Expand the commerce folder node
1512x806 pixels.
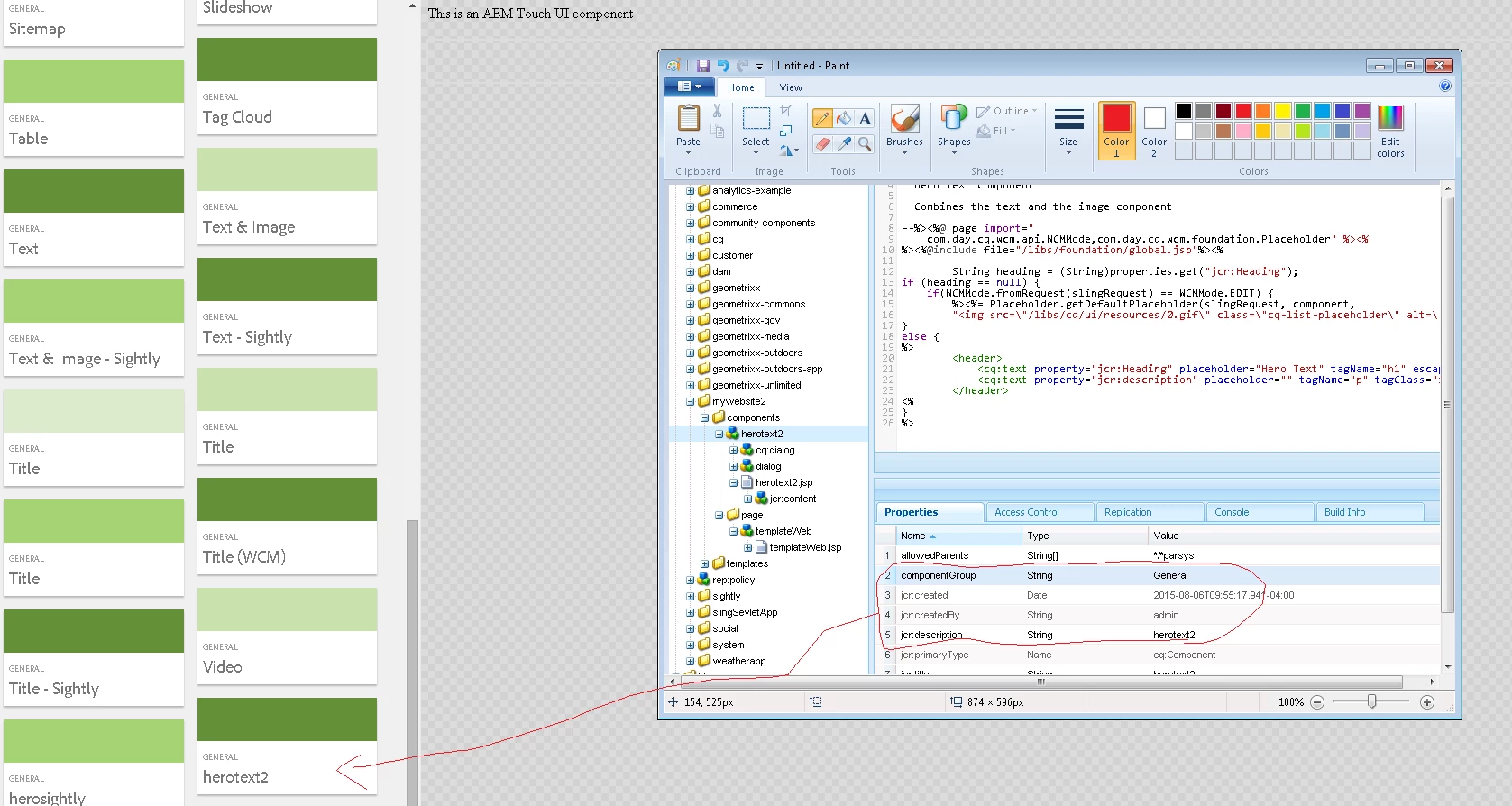point(690,206)
